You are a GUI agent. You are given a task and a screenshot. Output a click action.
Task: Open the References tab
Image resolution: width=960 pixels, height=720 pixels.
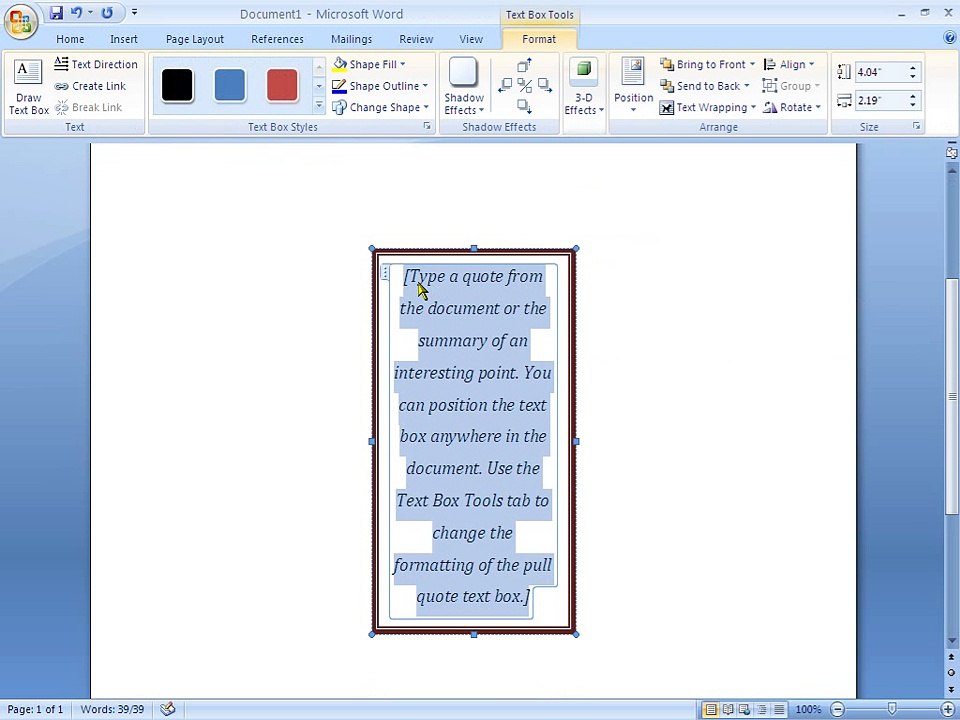pos(277,39)
